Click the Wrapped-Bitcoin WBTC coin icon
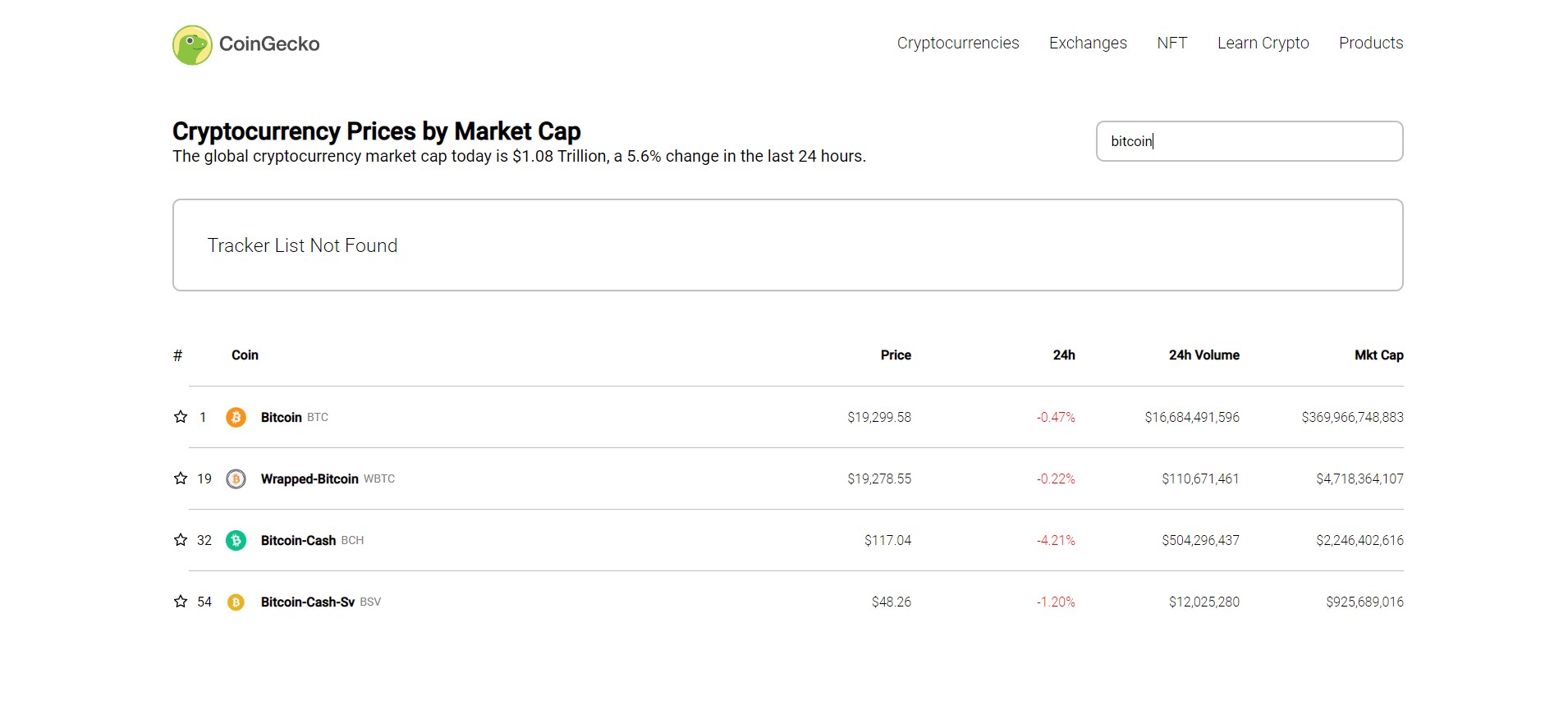This screenshot has width=1568, height=728. (x=236, y=478)
